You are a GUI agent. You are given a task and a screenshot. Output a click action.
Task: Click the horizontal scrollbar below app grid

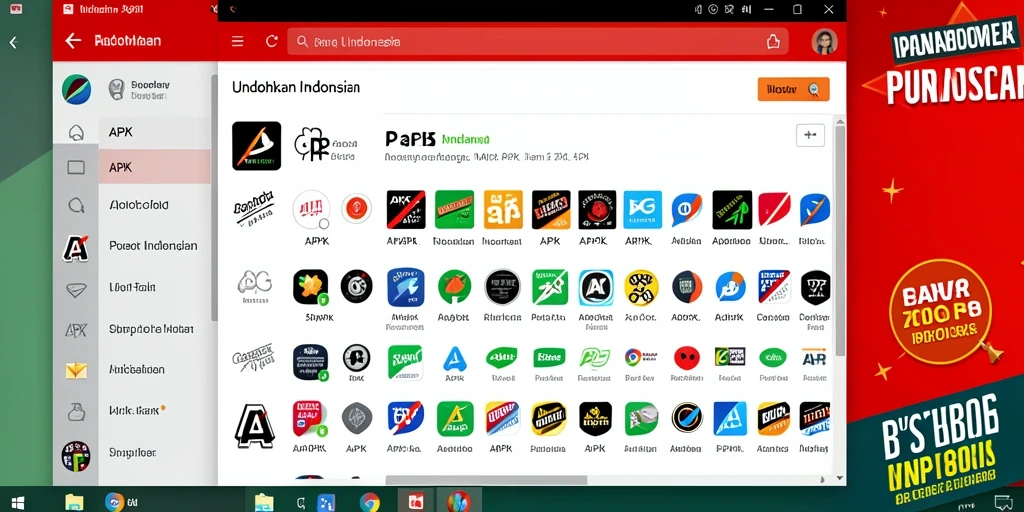point(487,480)
